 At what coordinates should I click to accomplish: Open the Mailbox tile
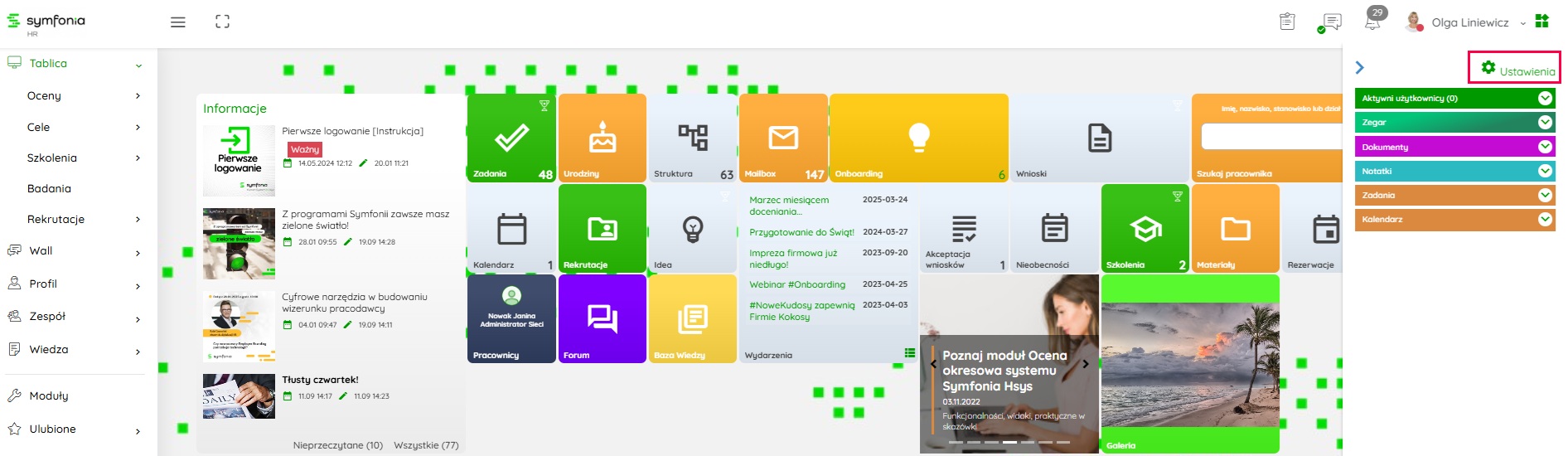(782, 138)
